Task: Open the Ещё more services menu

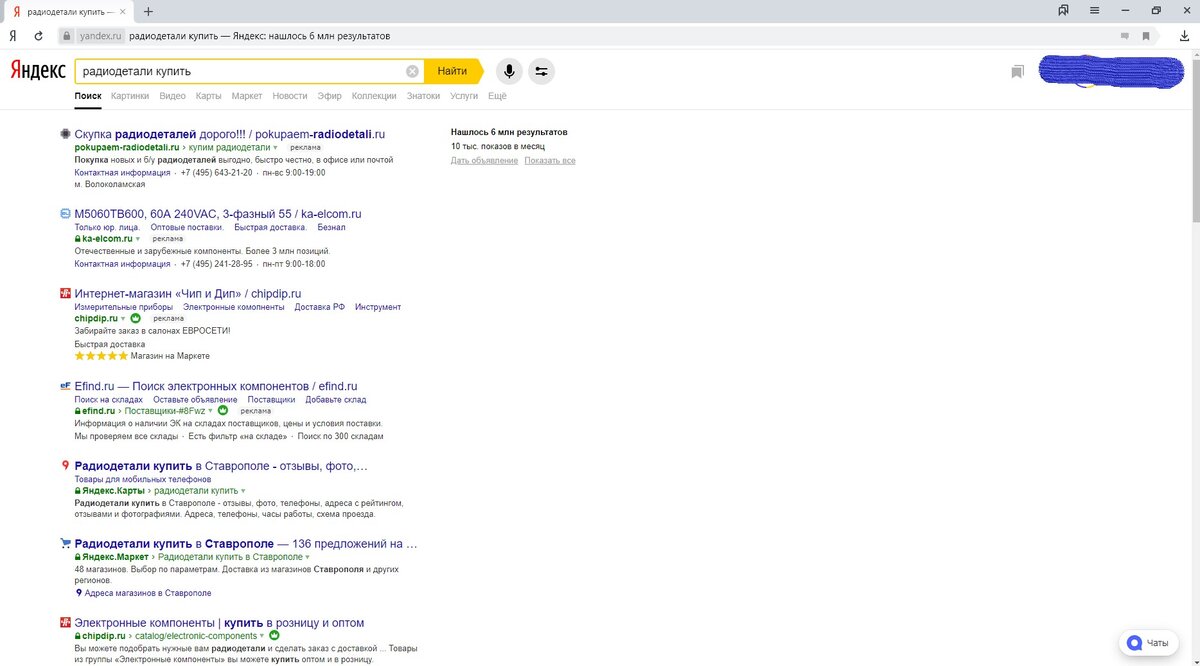Action: [497, 96]
